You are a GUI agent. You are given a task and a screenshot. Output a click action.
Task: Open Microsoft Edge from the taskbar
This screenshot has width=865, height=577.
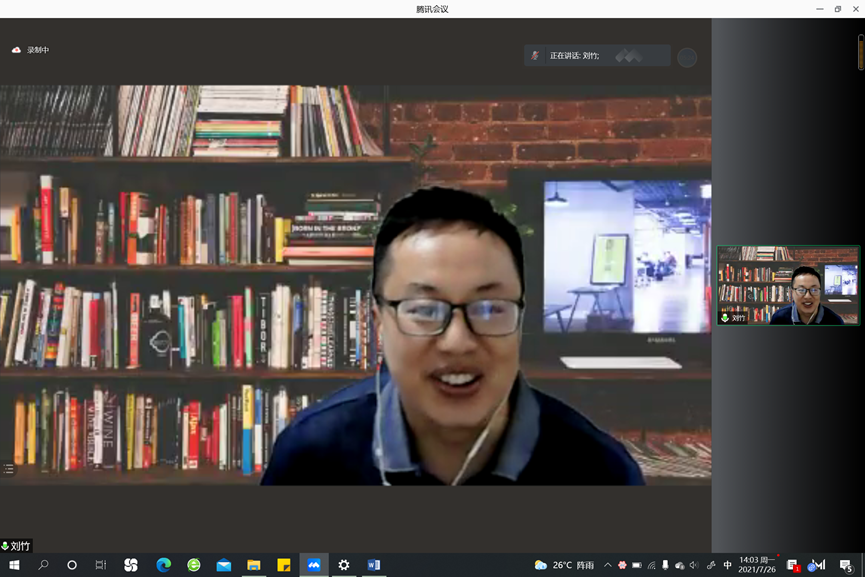coord(163,565)
